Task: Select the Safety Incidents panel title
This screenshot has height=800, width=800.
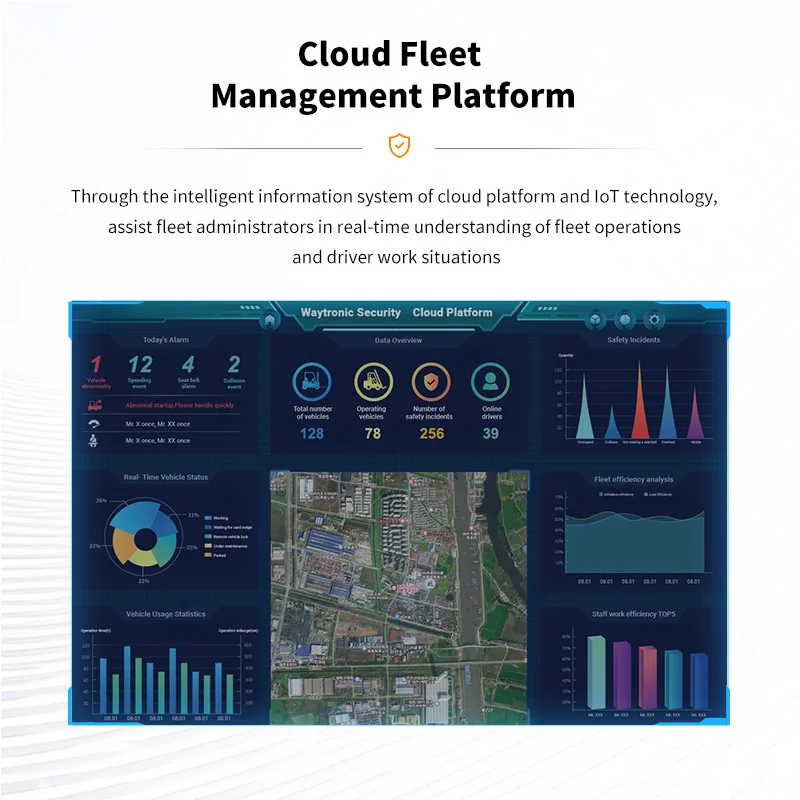Action: [x=634, y=340]
